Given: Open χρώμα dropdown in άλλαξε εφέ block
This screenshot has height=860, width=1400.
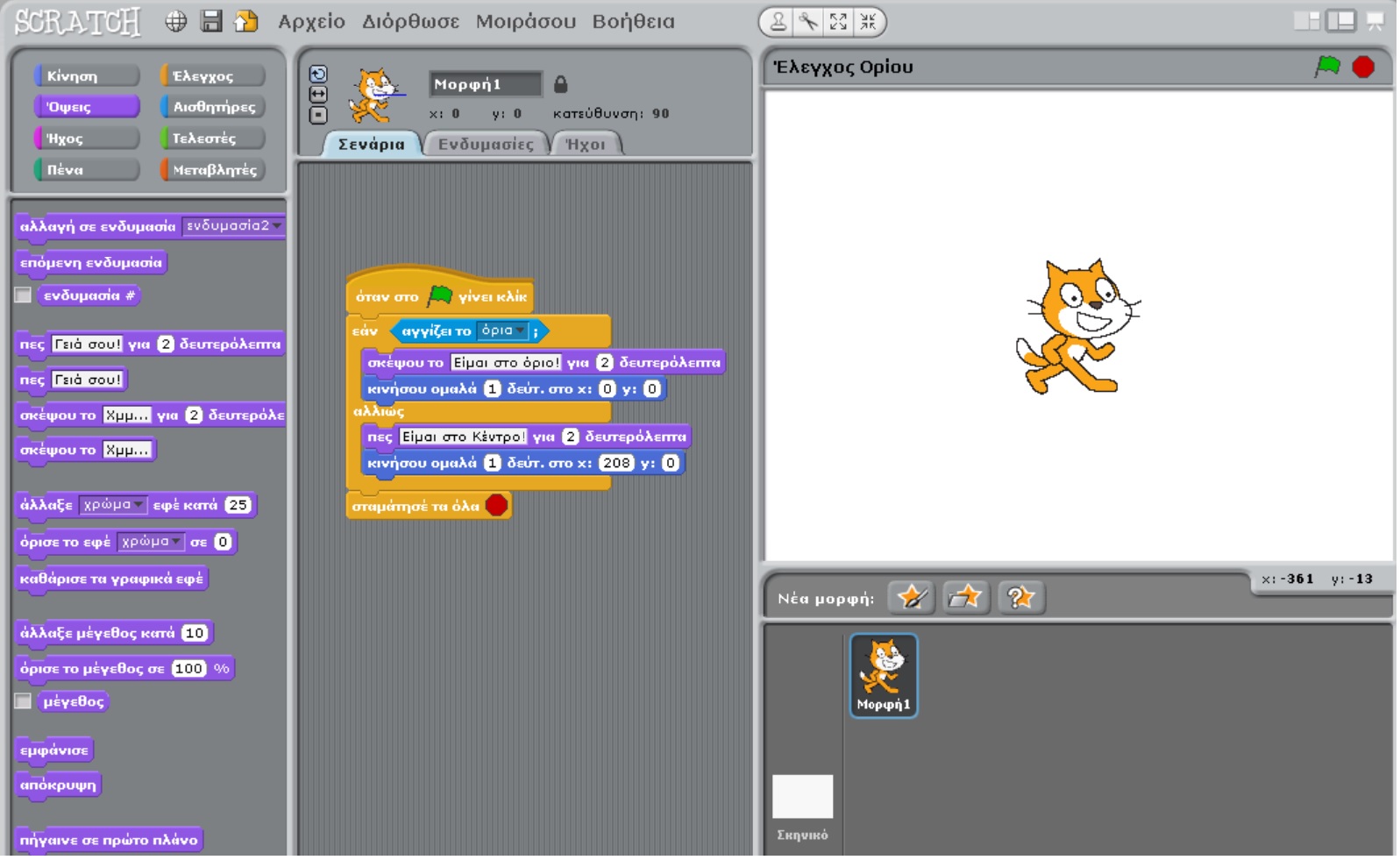Looking at the screenshot, I should point(113,505).
